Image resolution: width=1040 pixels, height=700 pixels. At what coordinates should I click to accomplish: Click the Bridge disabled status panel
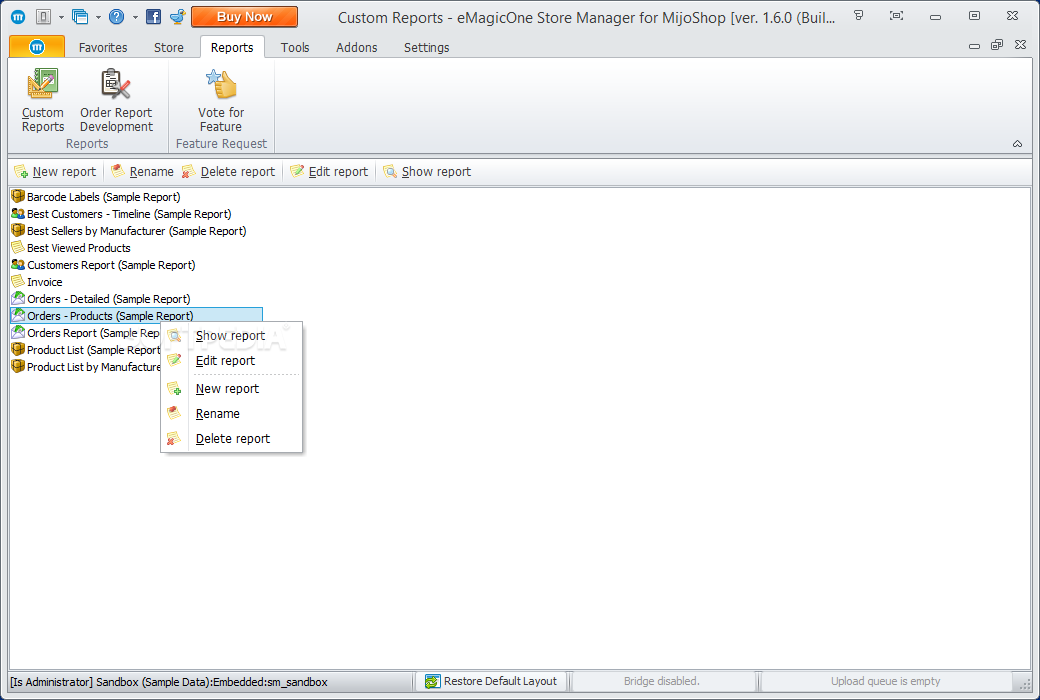click(662, 681)
